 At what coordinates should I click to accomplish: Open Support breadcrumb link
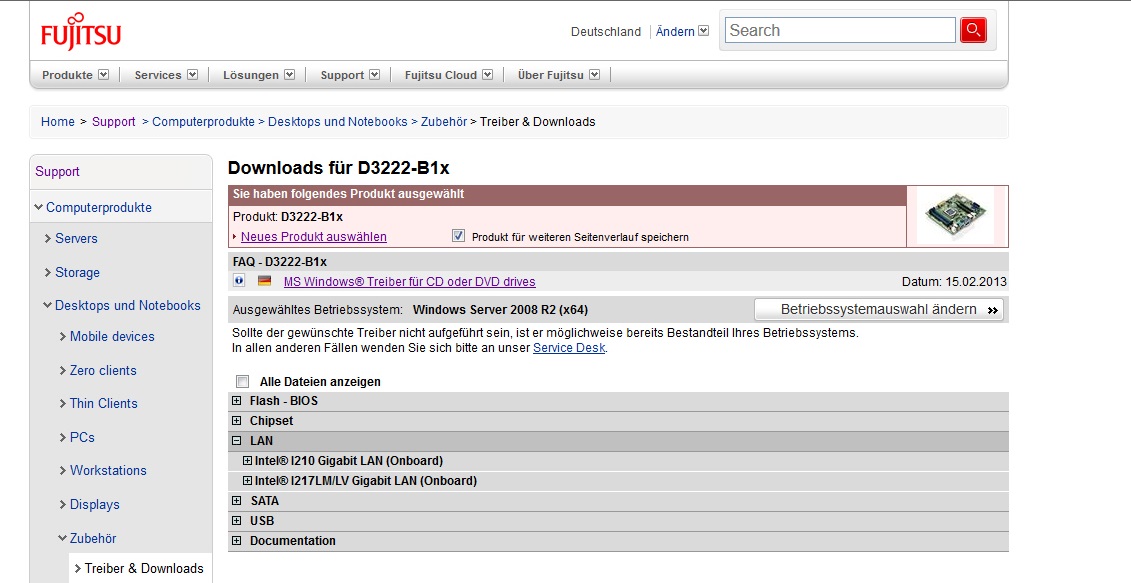[113, 122]
